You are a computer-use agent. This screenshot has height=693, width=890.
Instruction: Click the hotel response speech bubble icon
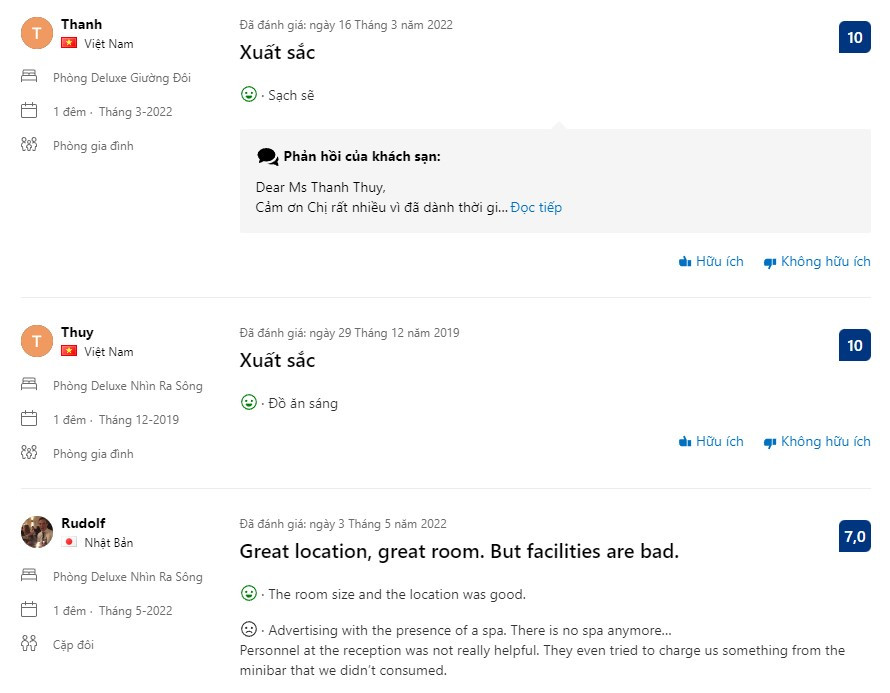[x=267, y=157]
